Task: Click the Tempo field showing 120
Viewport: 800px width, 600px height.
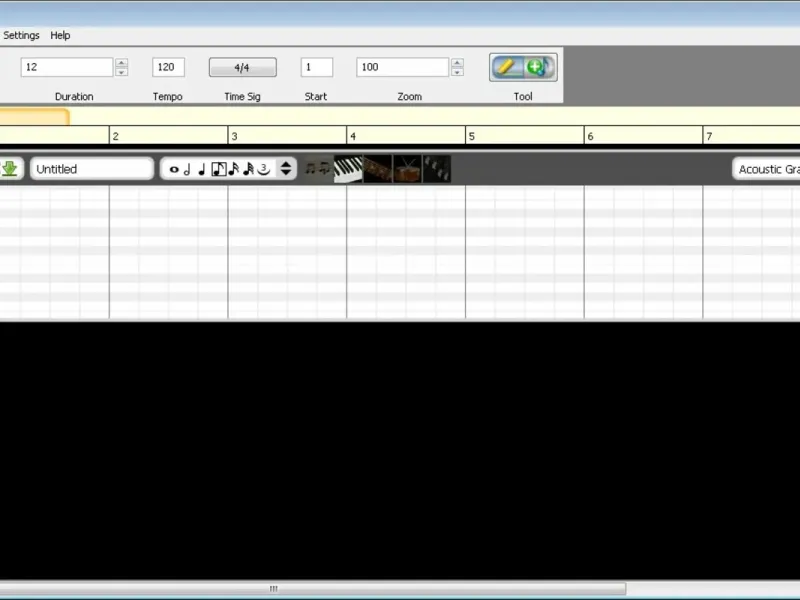Action: (168, 67)
